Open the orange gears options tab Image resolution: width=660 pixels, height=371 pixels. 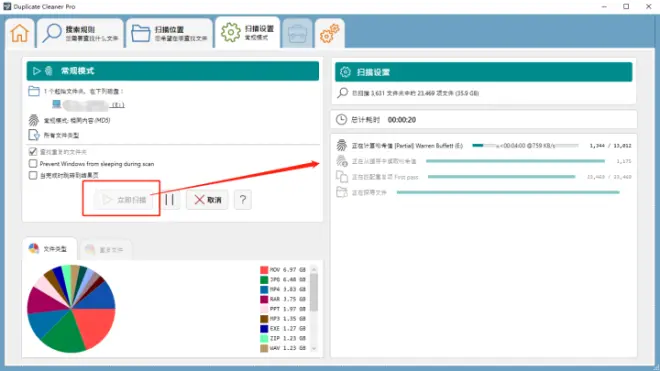330,33
